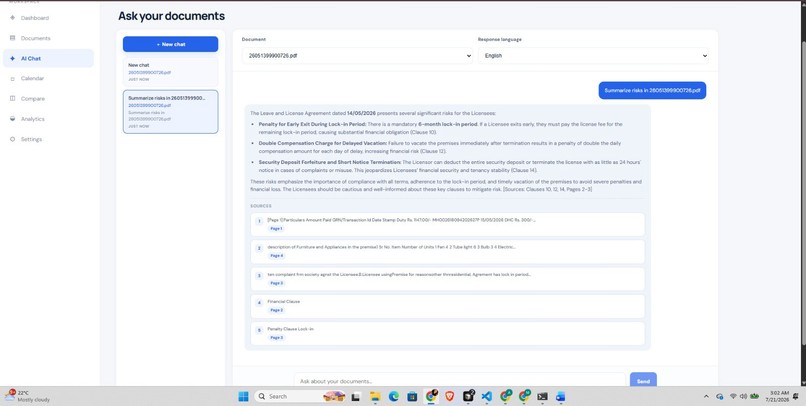Open source 1 stamp duty particulars card
The image size is (806, 406).
click(447, 224)
